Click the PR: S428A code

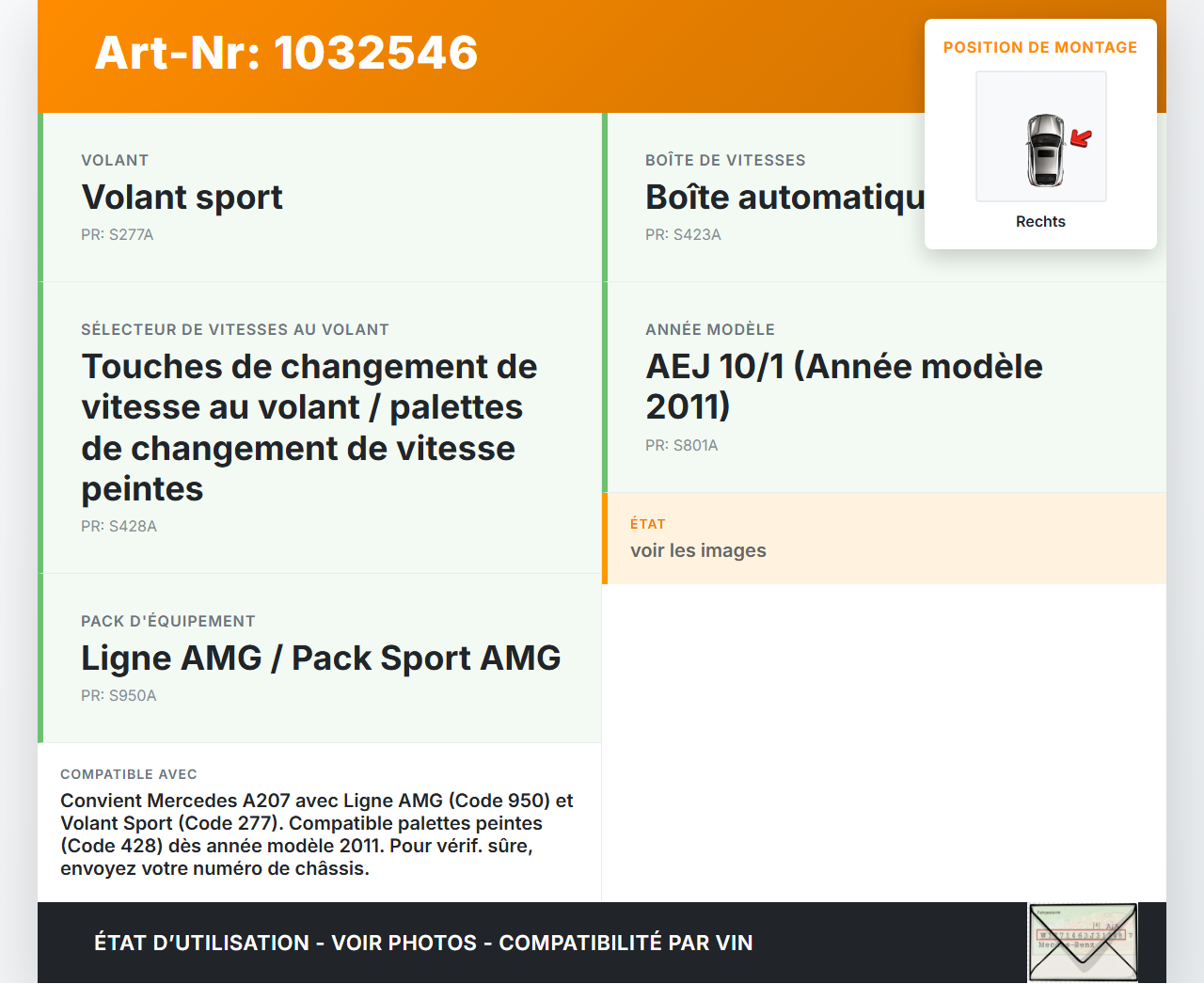coord(119,527)
